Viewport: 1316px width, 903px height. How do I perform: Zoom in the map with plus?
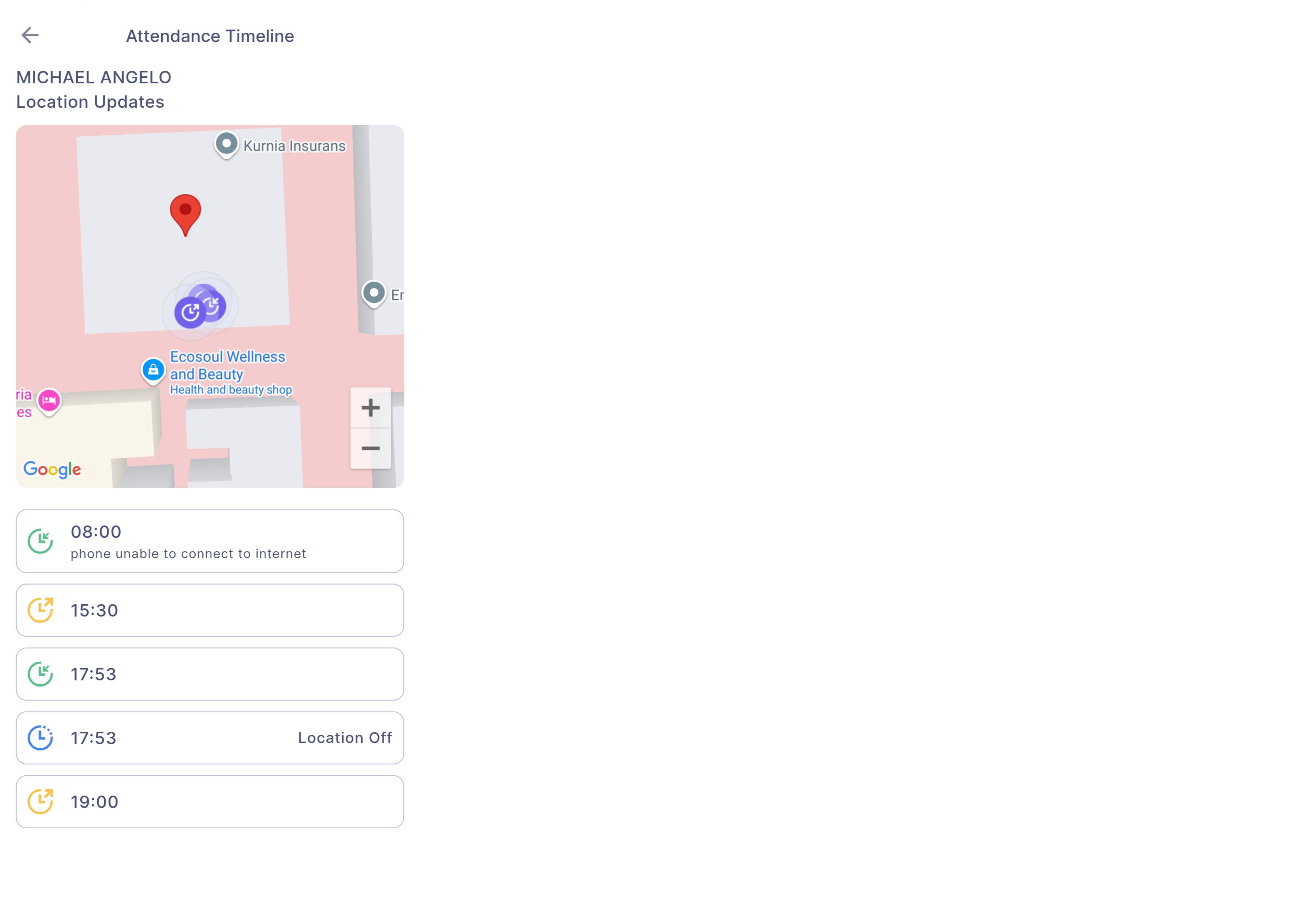370,408
